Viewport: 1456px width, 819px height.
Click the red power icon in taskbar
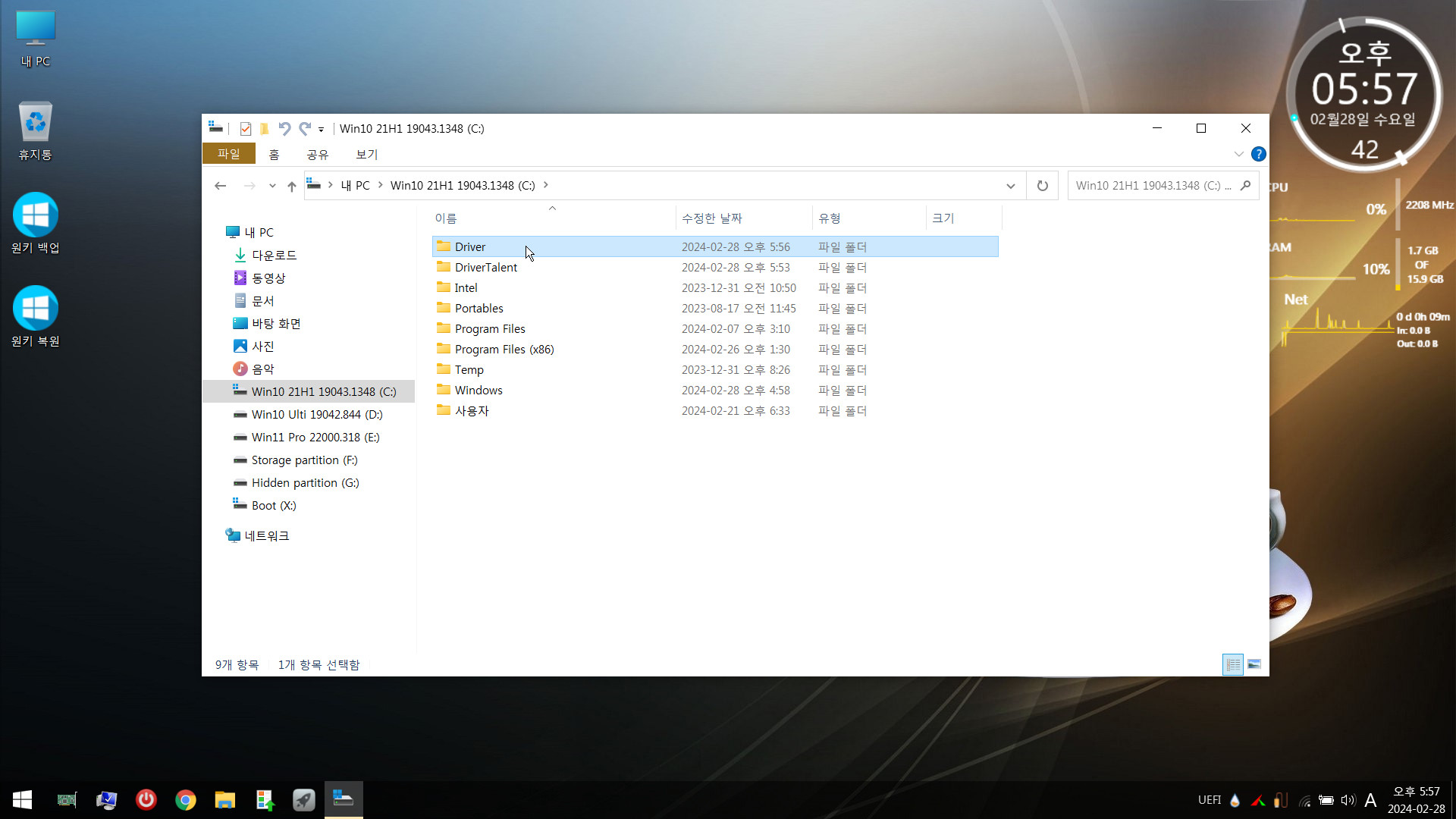point(146,800)
